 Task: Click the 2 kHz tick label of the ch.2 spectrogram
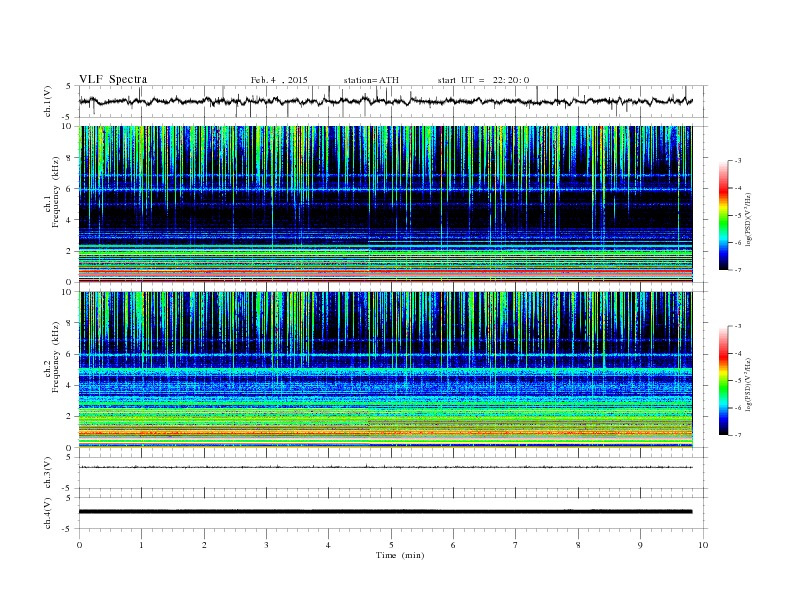70,417
